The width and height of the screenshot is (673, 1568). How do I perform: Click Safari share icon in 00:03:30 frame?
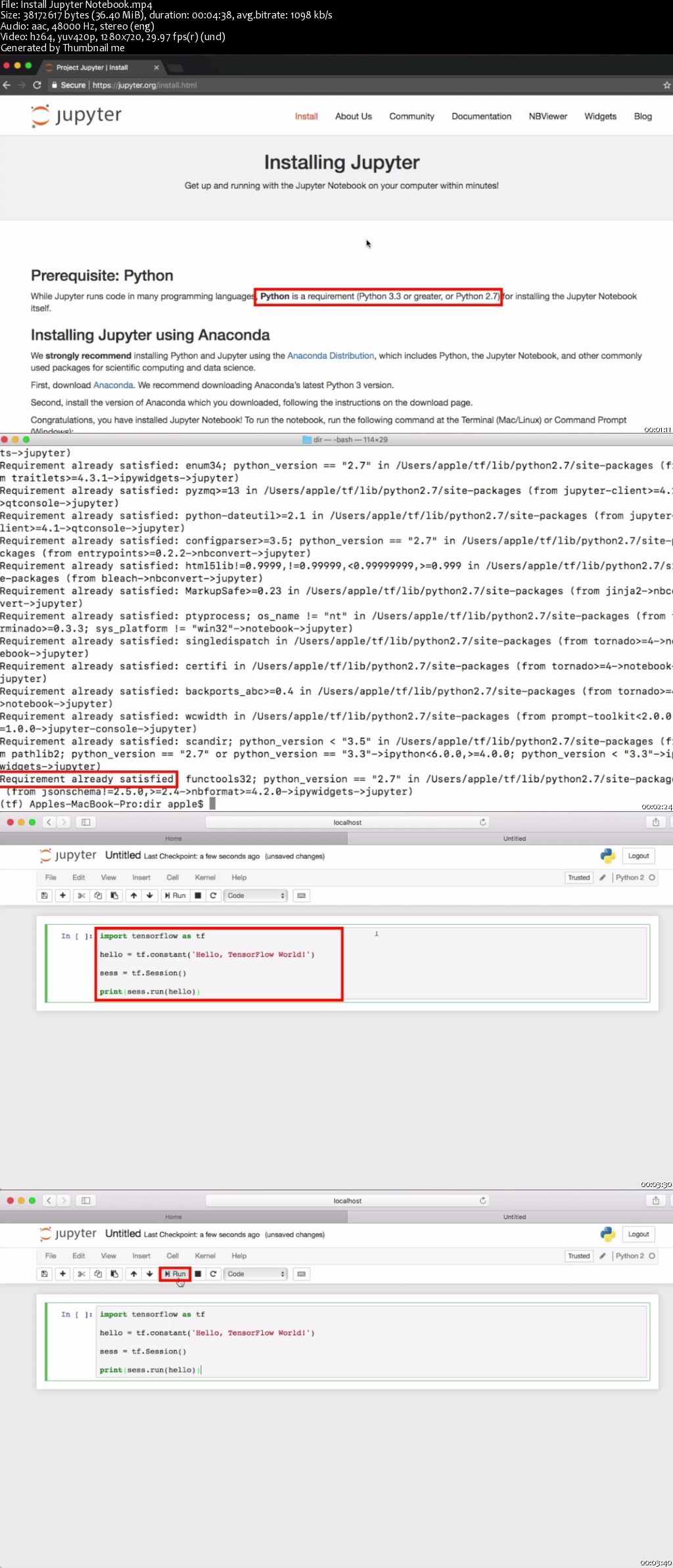click(x=655, y=822)
